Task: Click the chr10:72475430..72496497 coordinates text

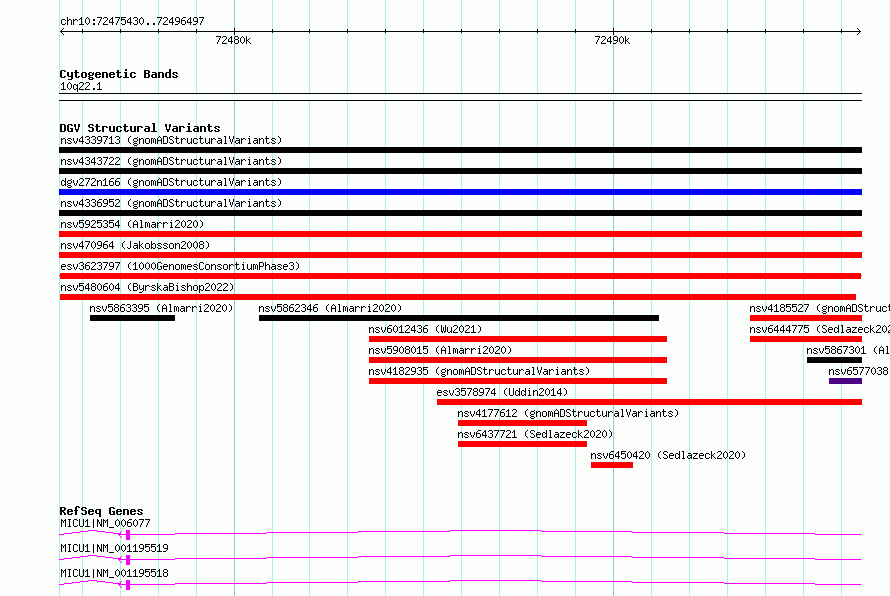Action: click(x=132, y=21)
